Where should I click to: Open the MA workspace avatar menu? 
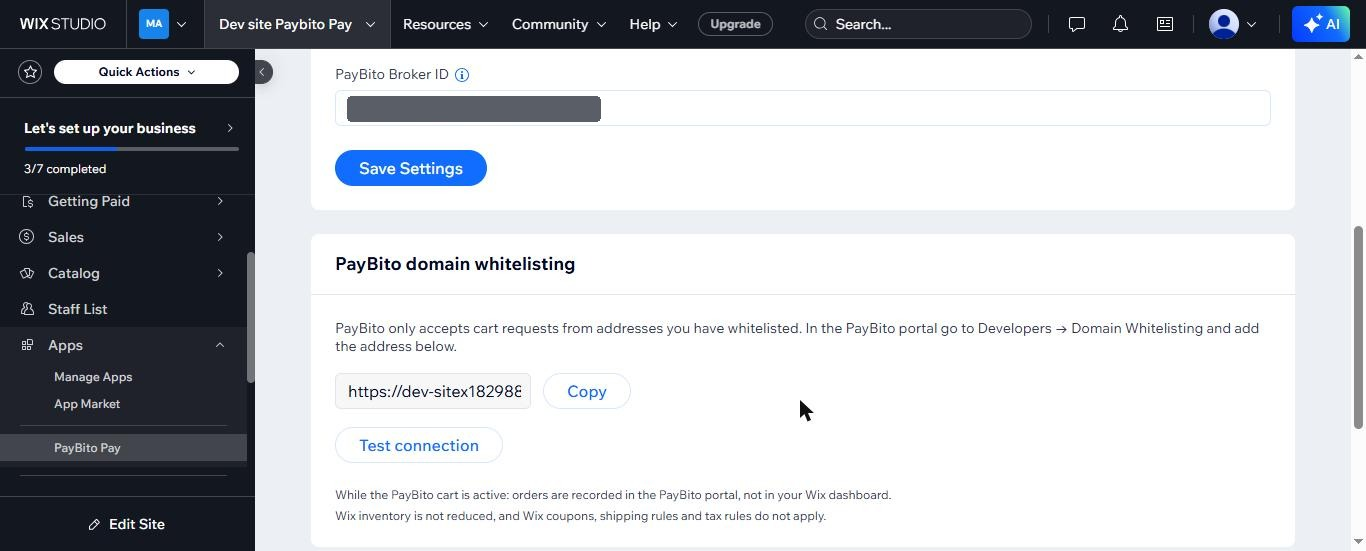click(163, 24)
